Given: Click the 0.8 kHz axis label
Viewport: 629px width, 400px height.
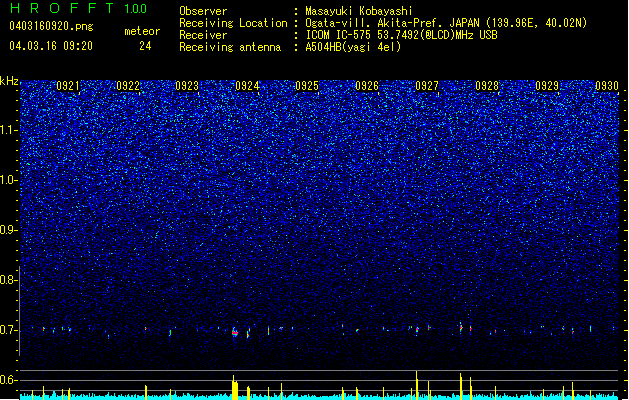Looking at the screenshot, I should [x=8, y=280].
